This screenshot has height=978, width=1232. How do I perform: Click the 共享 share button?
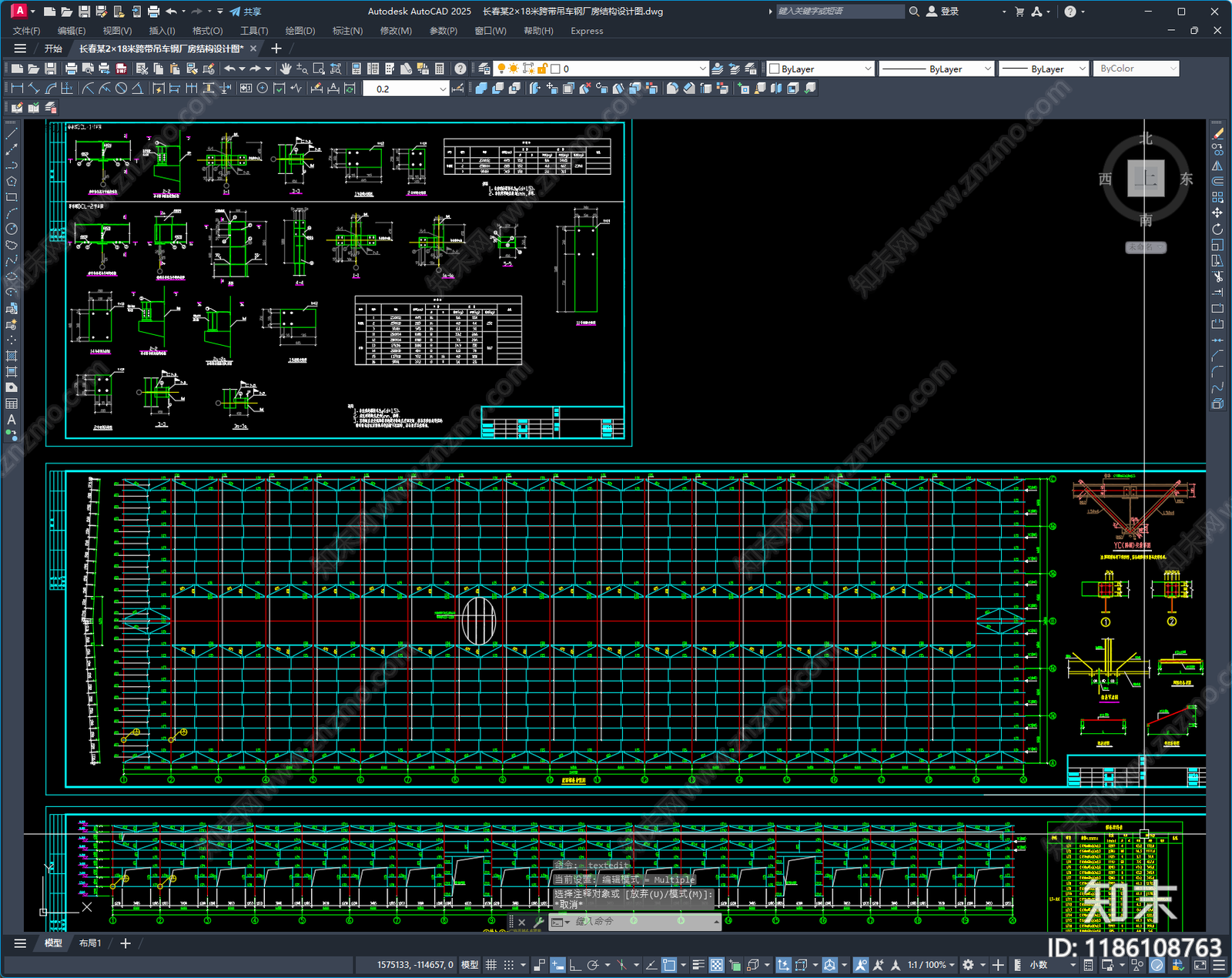[x=246, y=12]
